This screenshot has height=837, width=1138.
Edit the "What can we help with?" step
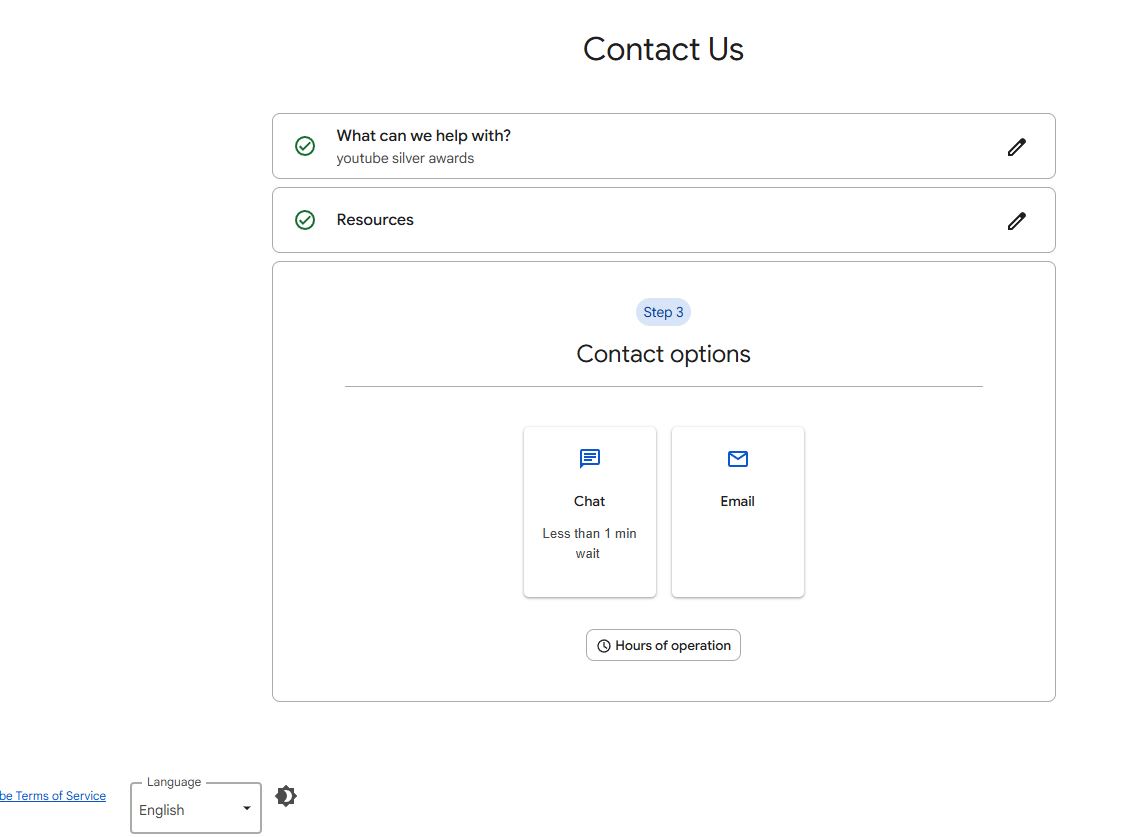(1016, 147)
